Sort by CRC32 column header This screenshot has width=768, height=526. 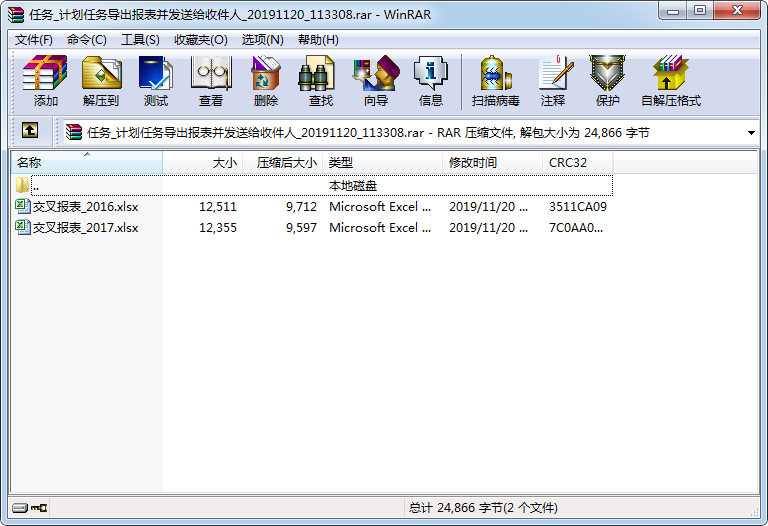[x=577, y=162]
